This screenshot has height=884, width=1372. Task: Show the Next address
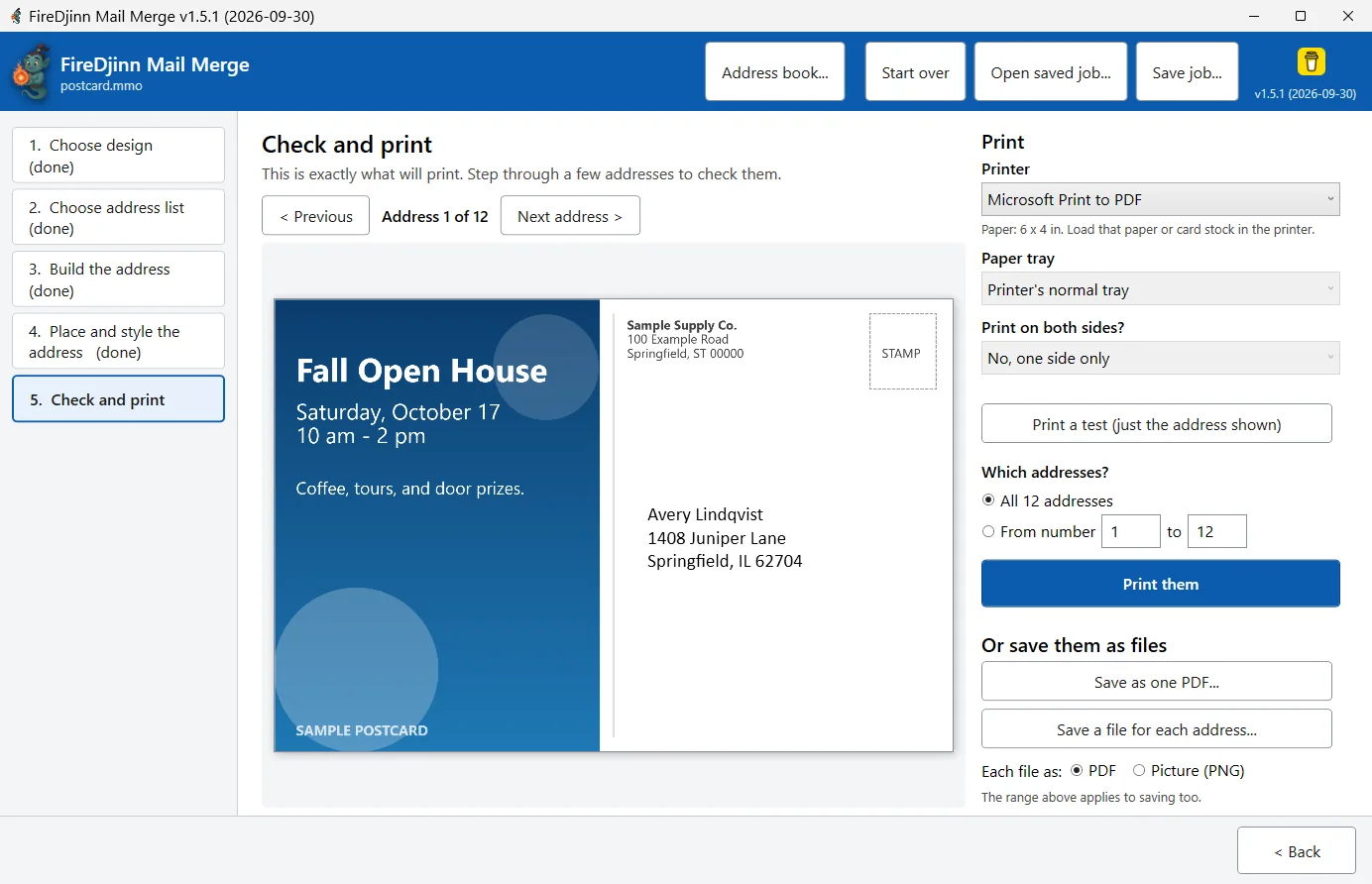570,215
